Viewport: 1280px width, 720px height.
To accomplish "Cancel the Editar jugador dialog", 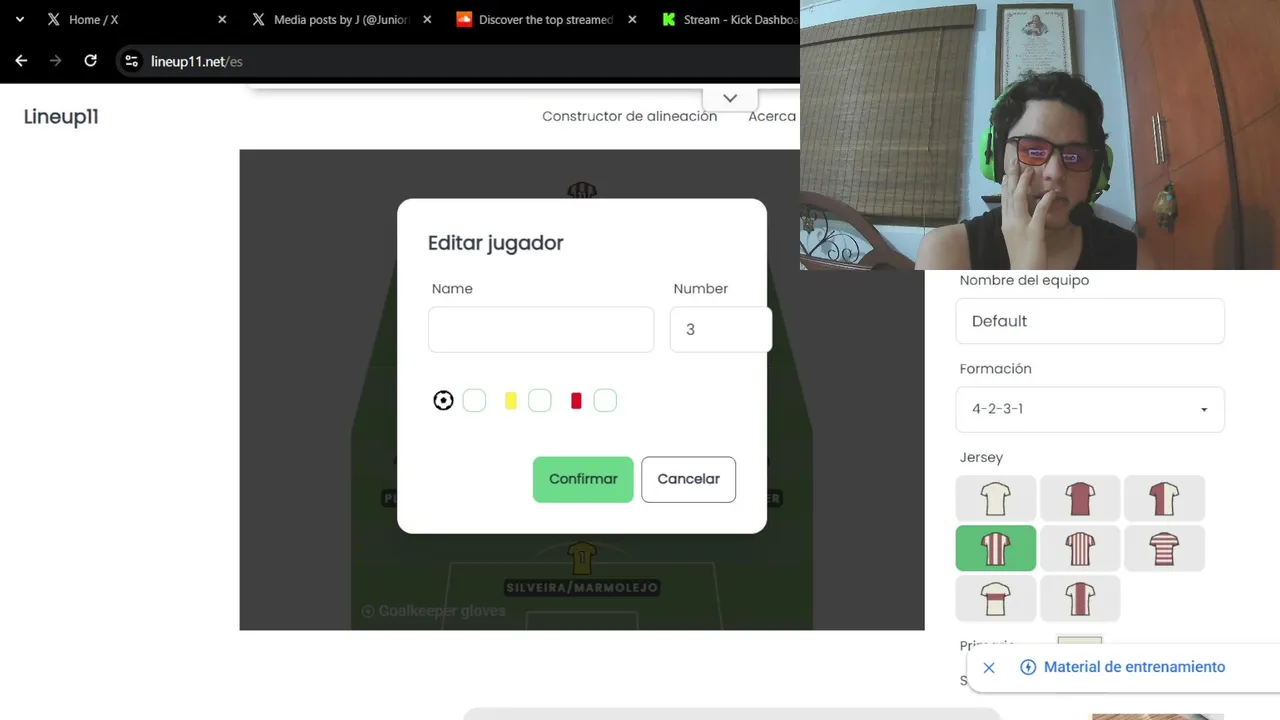I will click(x=688, y=480).
